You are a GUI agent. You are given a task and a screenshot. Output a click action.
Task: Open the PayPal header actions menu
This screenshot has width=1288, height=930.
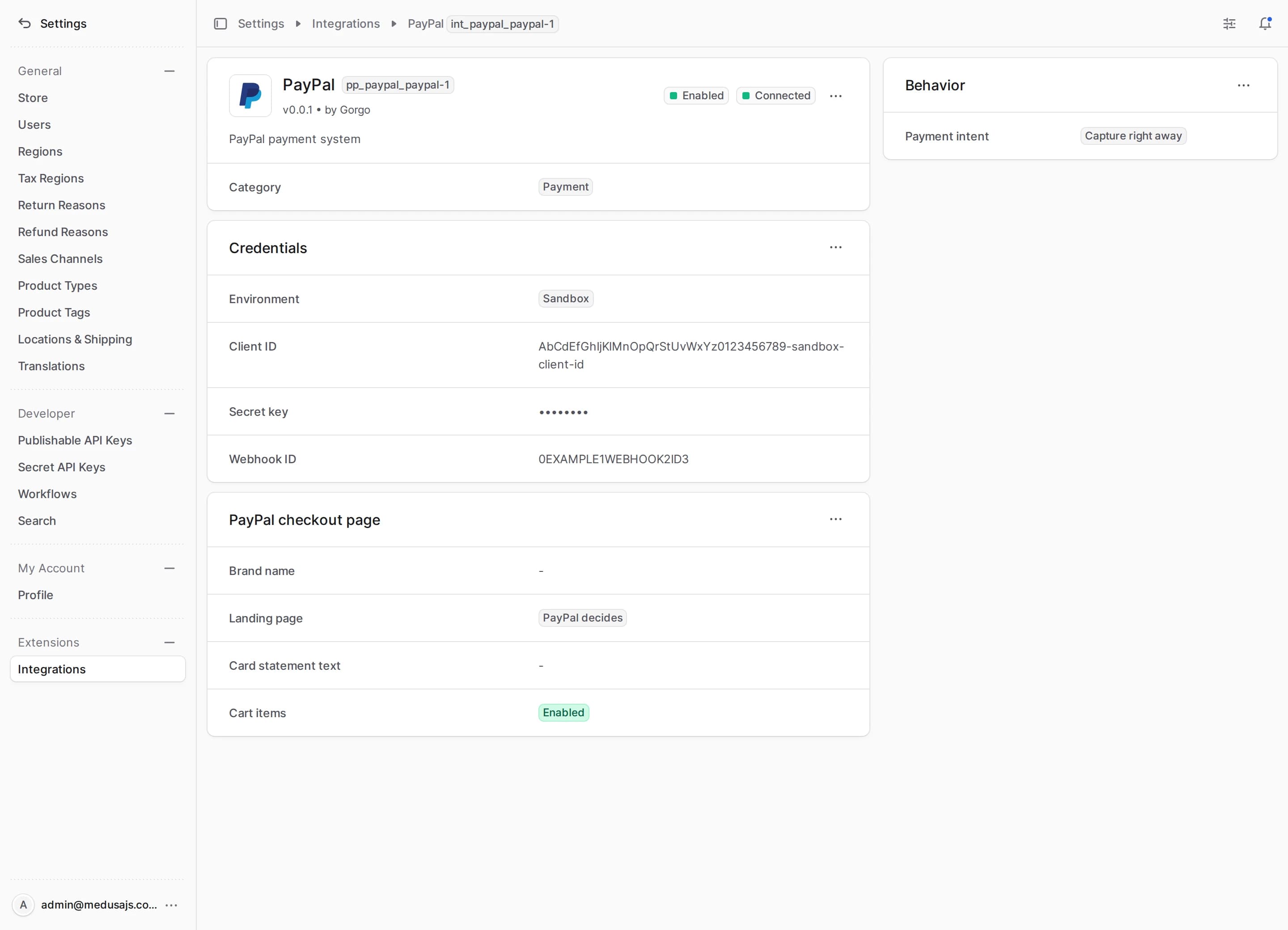[x=835, y=96]
